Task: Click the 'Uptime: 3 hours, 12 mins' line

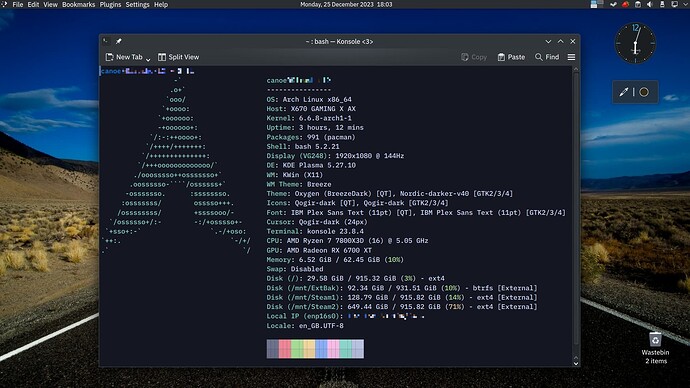Action: tap(315, 128)
